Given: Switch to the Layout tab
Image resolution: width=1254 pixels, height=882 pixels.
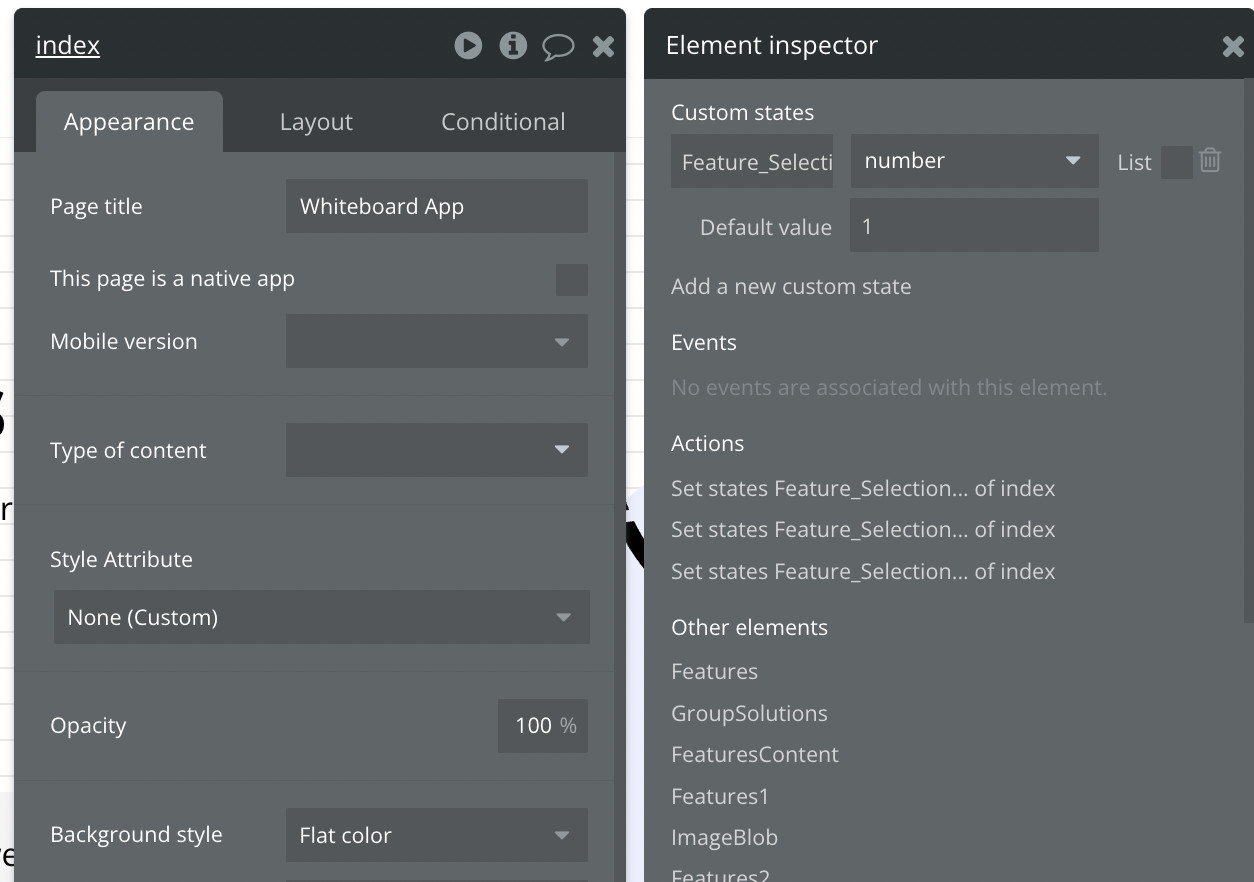Looking at the screenshot, I should pyautogui.click(x=316, y=122).
